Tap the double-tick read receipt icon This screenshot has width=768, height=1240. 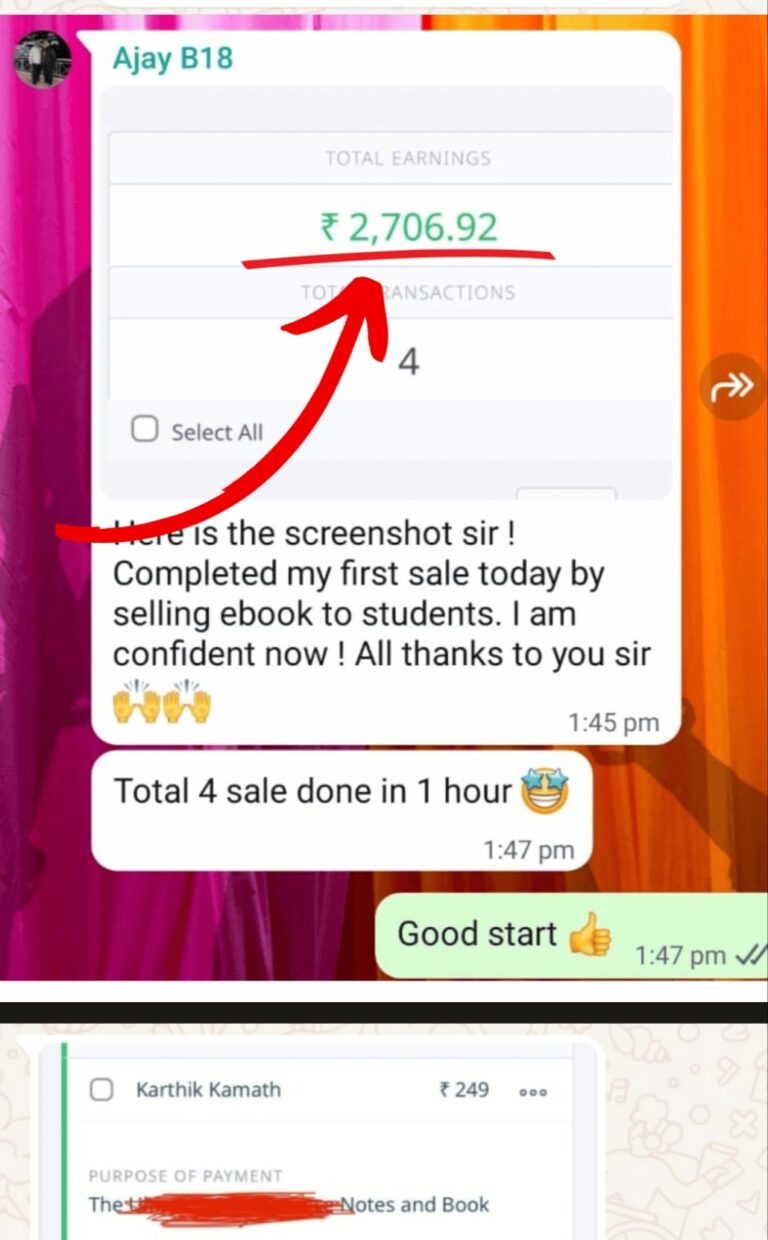click(749, 955)
